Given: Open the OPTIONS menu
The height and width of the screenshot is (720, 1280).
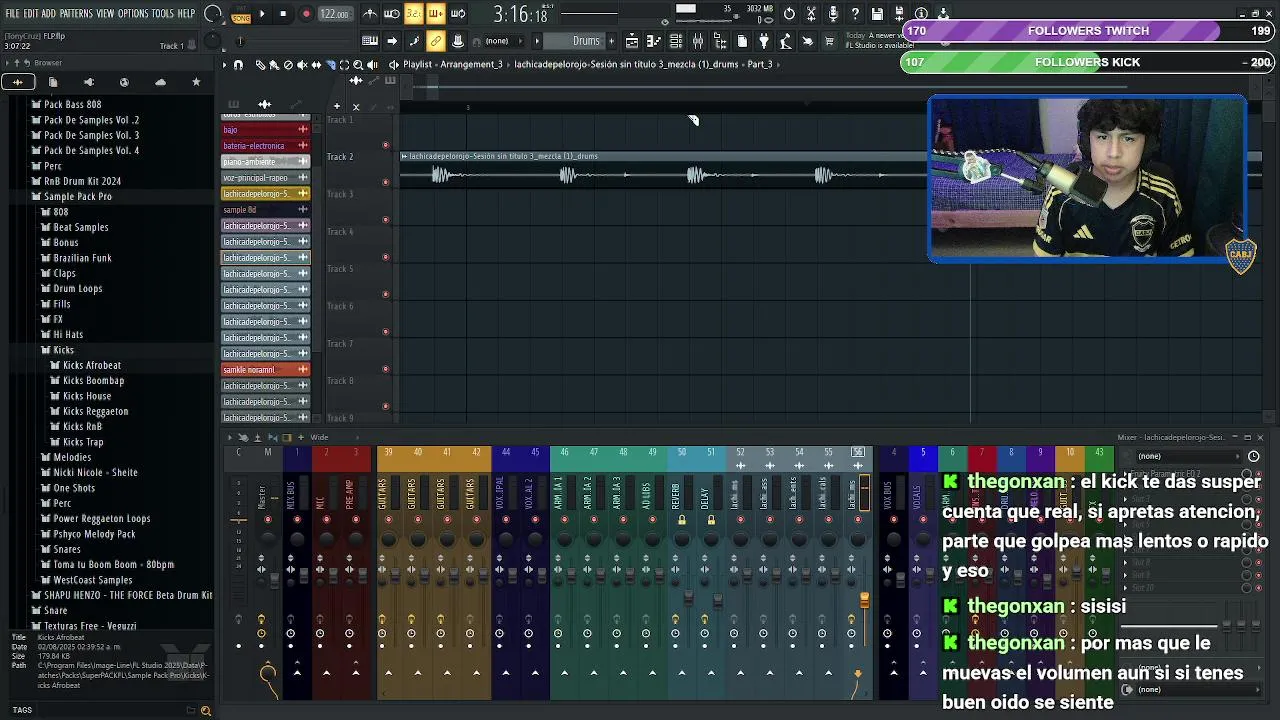Looking at the screenshot, I should 133,14.
